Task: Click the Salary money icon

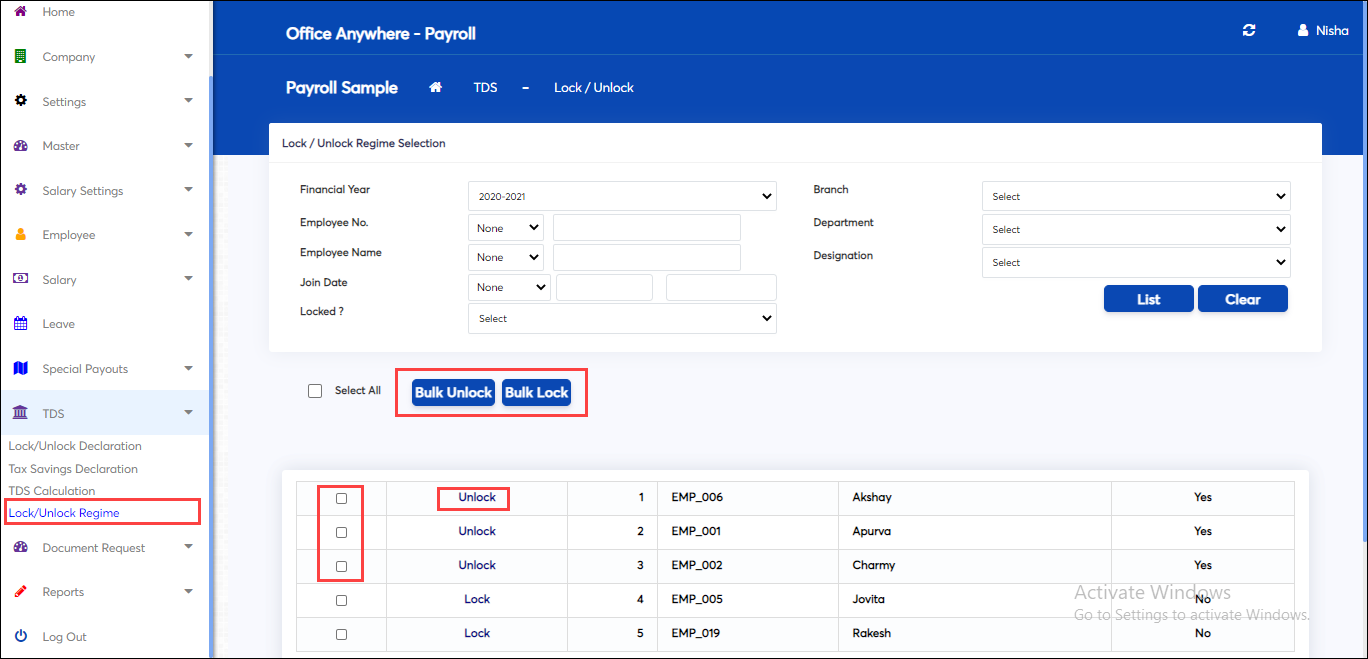Action: pos(20,279)
